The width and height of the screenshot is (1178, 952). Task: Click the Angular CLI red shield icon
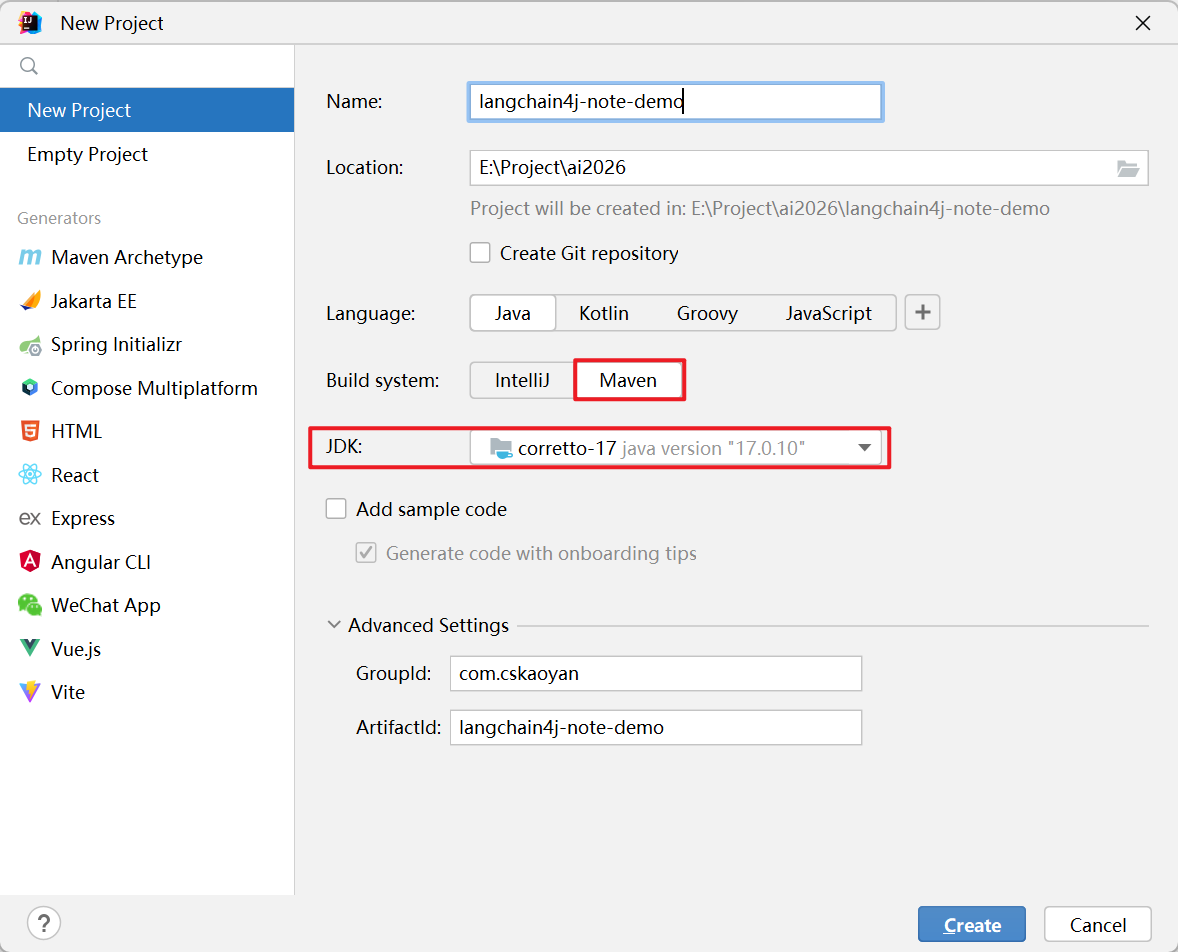(x=30, y=561)
